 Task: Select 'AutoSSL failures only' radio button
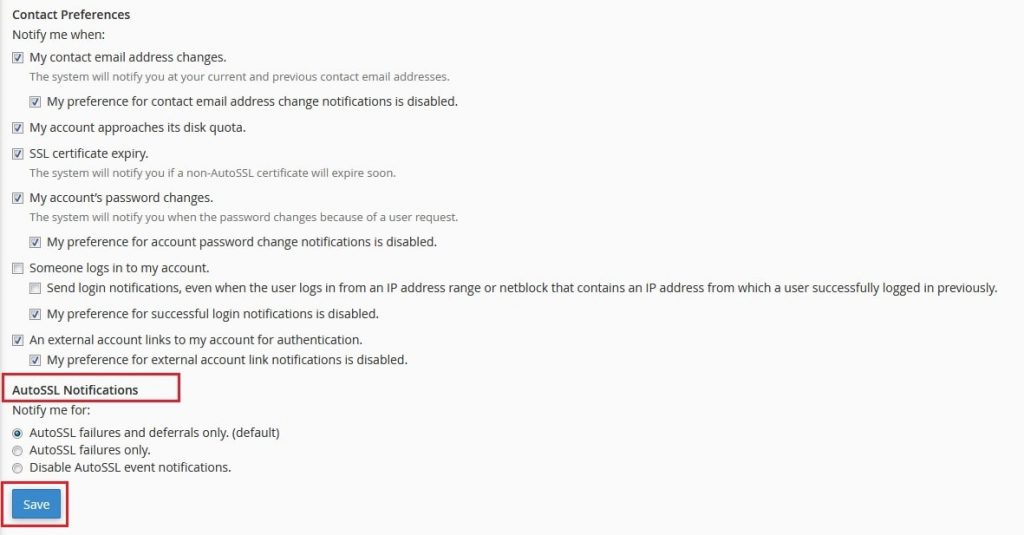click(18, 451)
